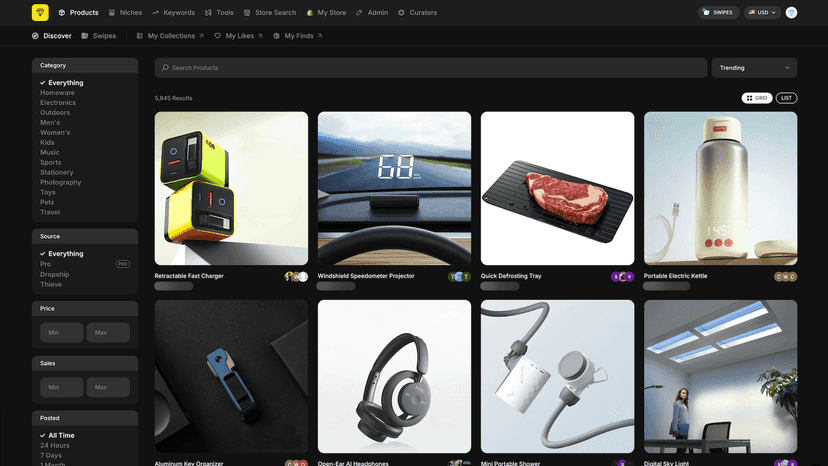The height and width of the screenshot is (466, 828).
Task: Click the Sales Min field
Action: pyautogui.click(x=61, y=387)
